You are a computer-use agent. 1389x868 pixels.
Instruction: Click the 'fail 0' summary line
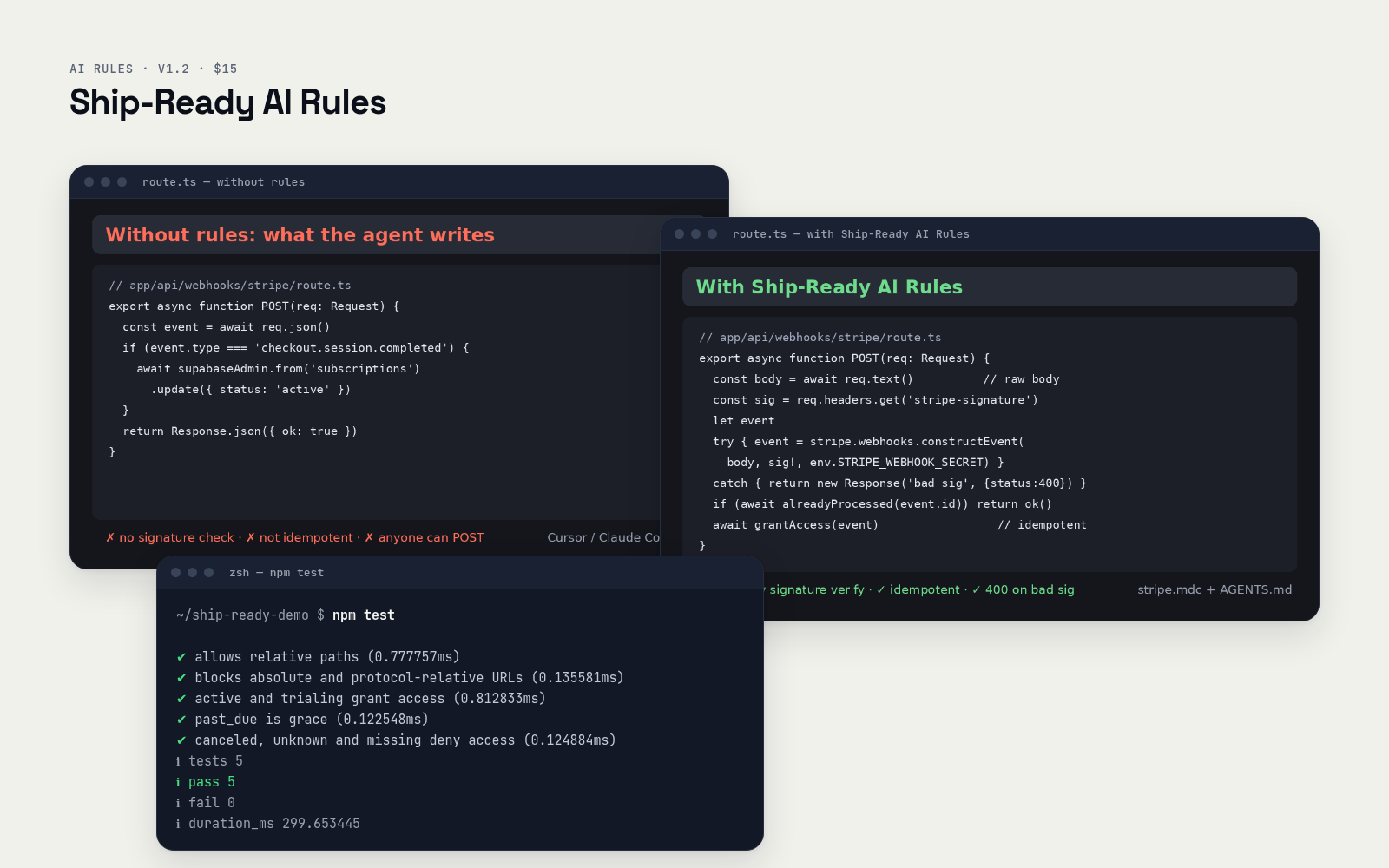click(x=206, y=803)
